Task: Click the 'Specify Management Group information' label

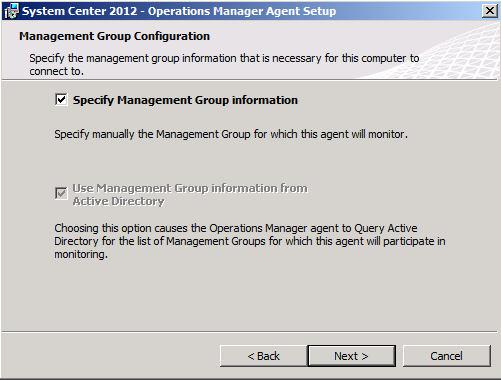Action: coord(185,100)
